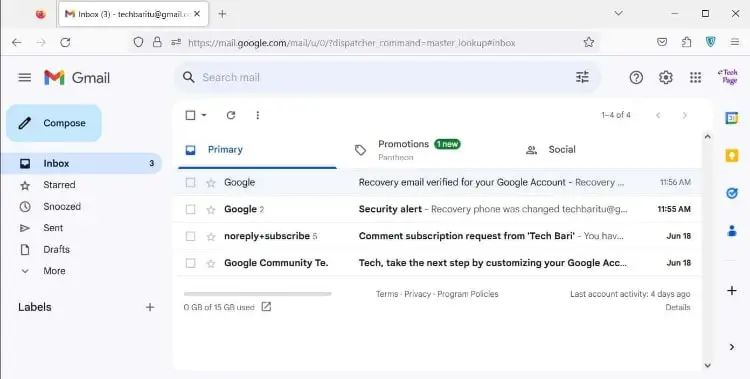The height and width of the screenshot is (379, 750).
Task: Click the storage usage progress bar
Action: [x=257, y=294]
